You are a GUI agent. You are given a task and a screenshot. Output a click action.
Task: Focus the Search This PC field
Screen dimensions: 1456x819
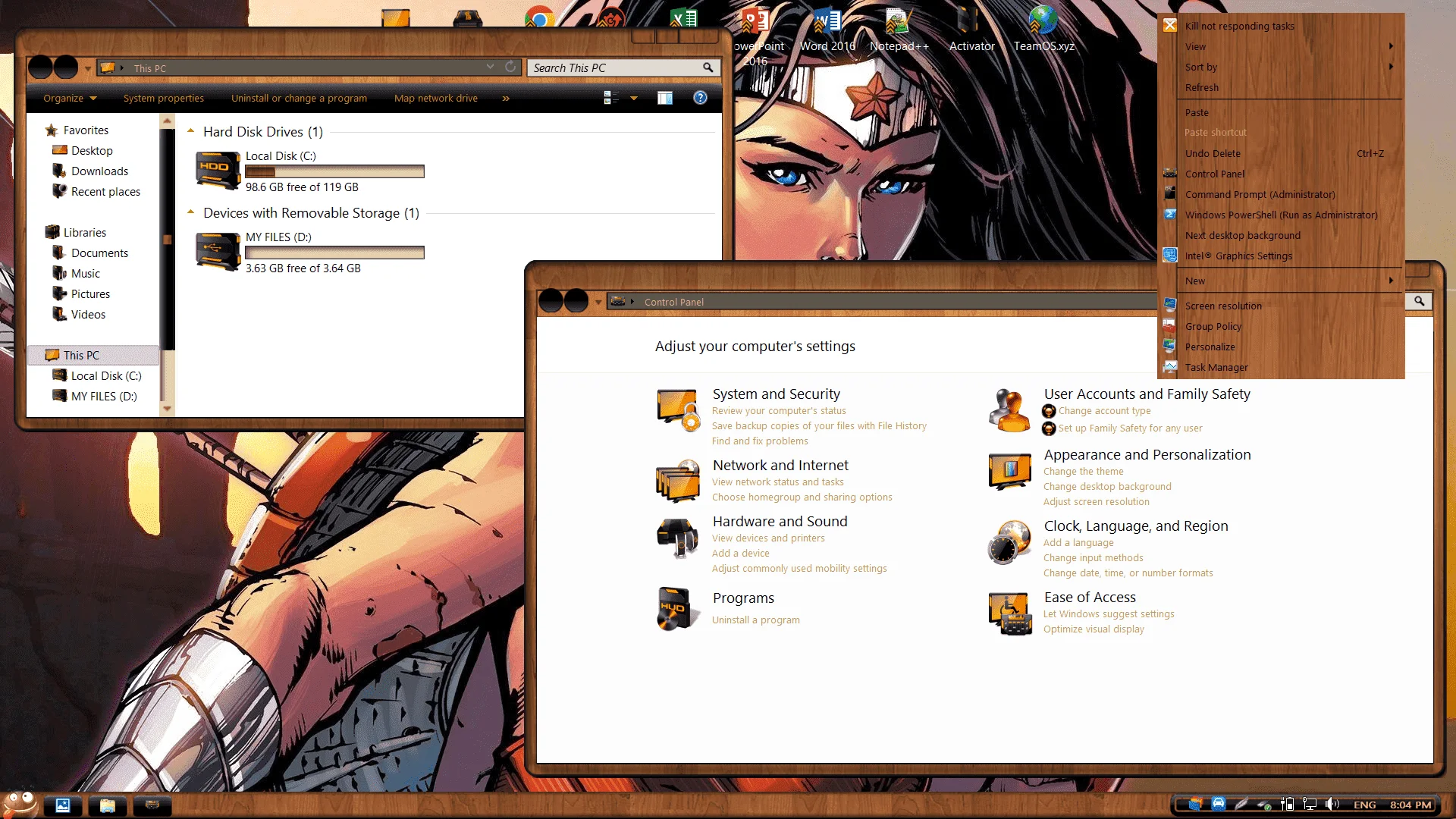tap(614, 67)
